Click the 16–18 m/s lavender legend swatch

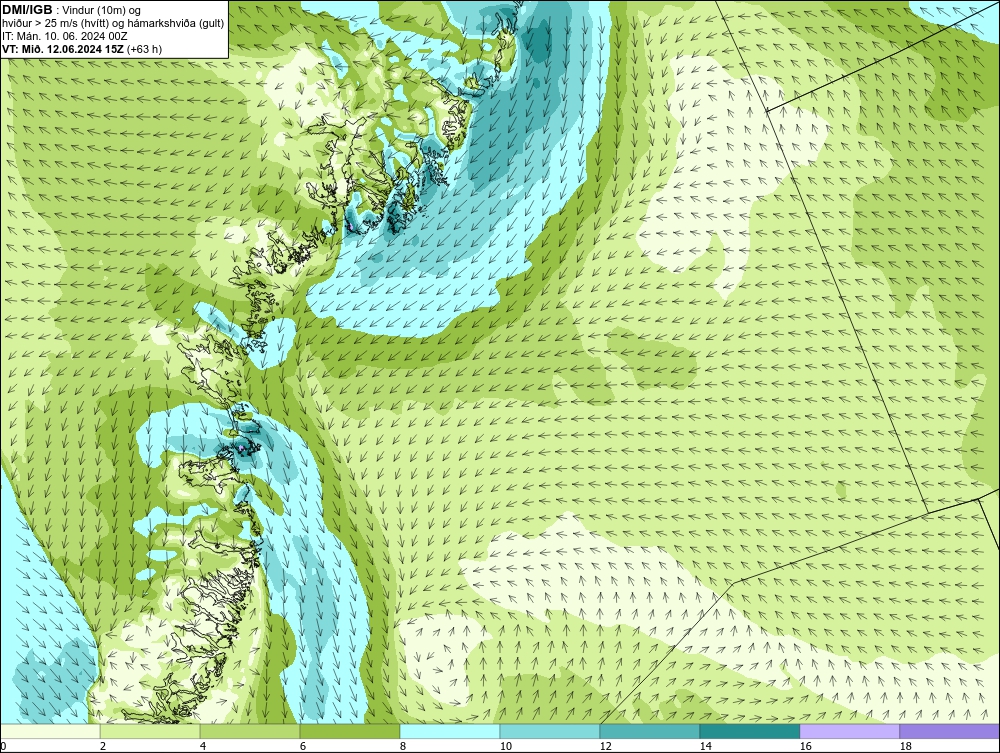tap(849, 731)
